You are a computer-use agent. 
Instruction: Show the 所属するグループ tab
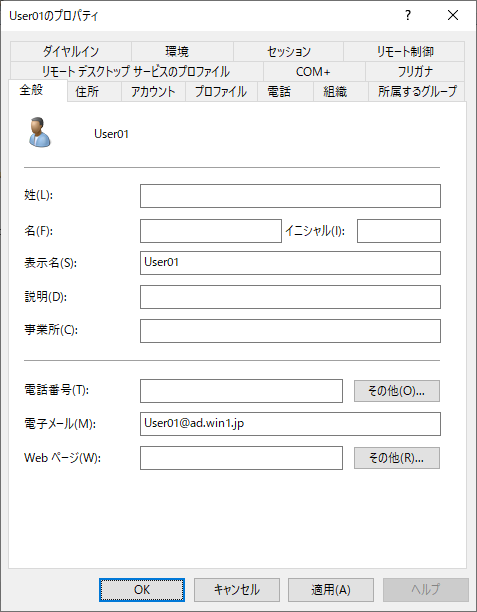pyautogui.click(x=417, y=92)
